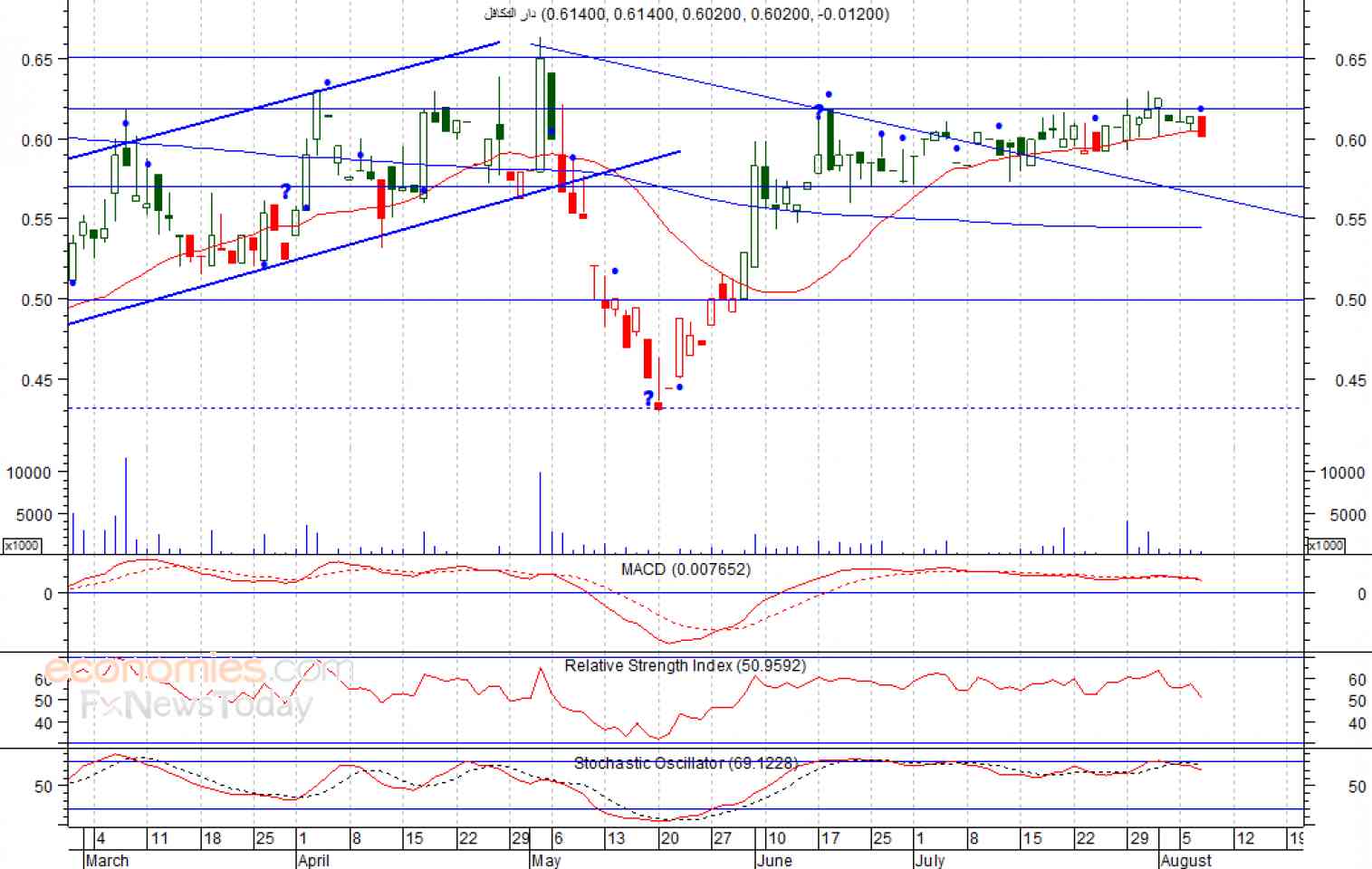
Task: Click the 0.60 value on left price axis
Action: (x=36, y=140)
